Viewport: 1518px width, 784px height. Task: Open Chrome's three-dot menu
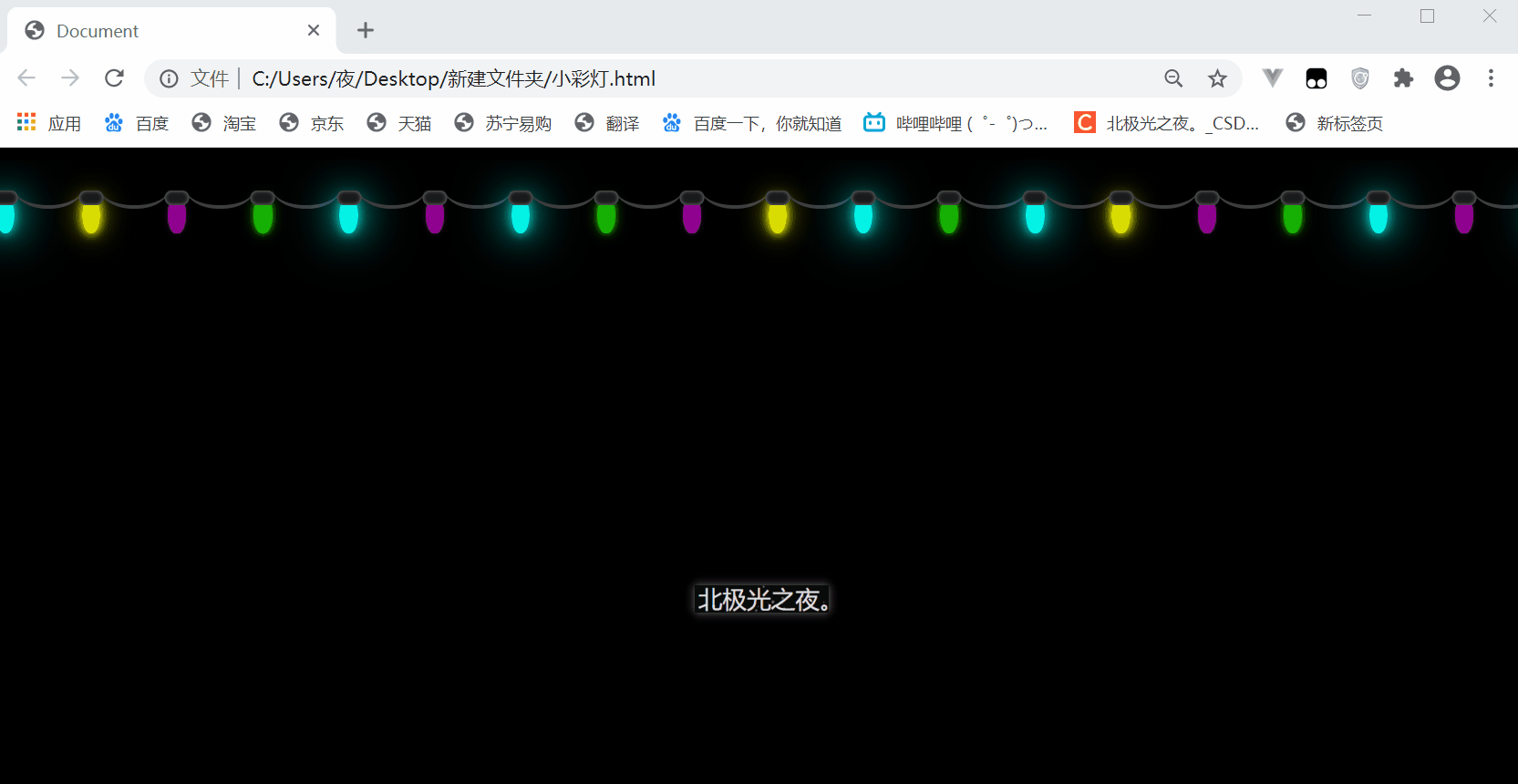coord(1492,78)
